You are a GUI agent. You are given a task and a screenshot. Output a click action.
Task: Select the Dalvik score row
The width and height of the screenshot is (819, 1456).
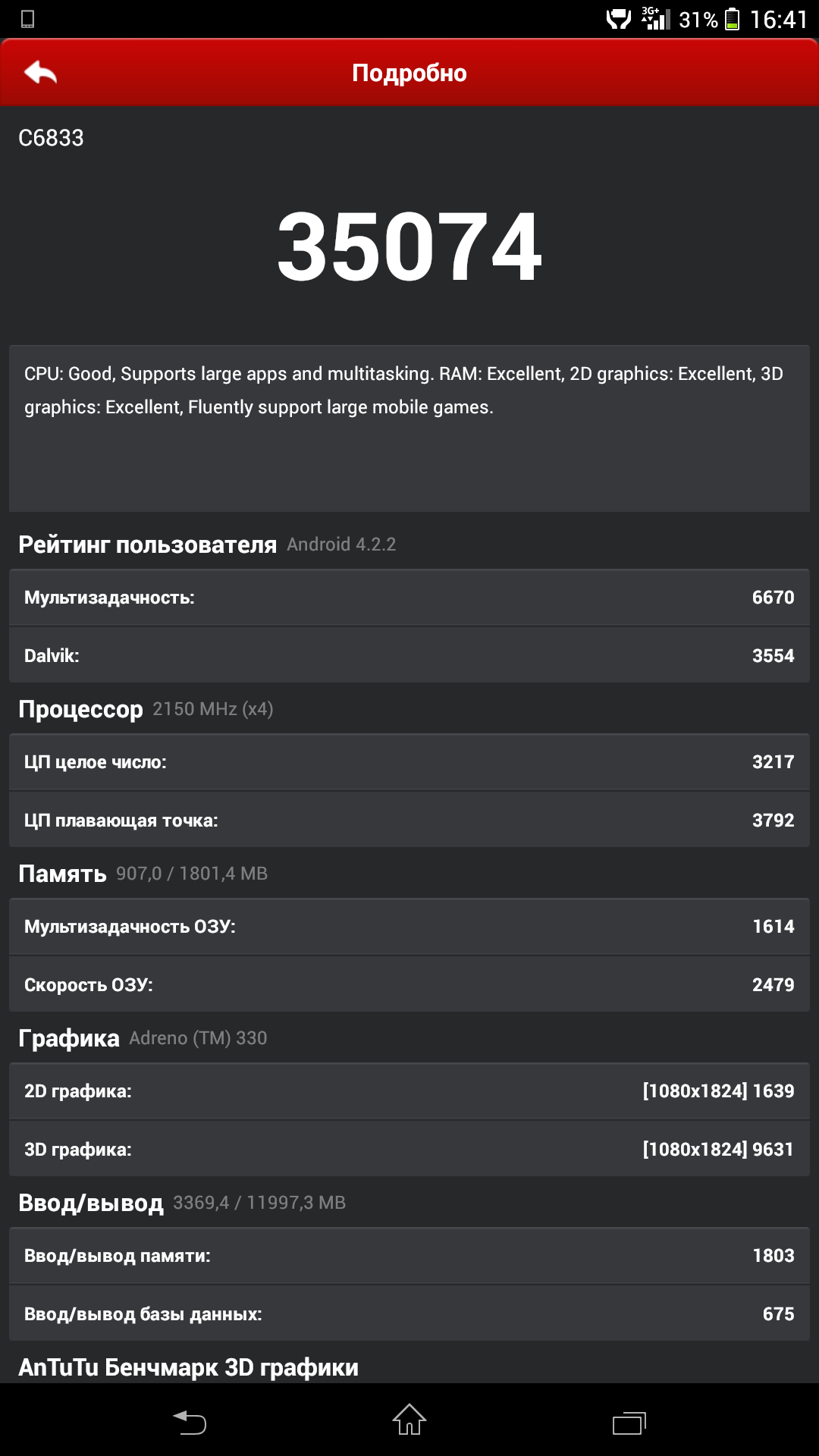(409, 655)
